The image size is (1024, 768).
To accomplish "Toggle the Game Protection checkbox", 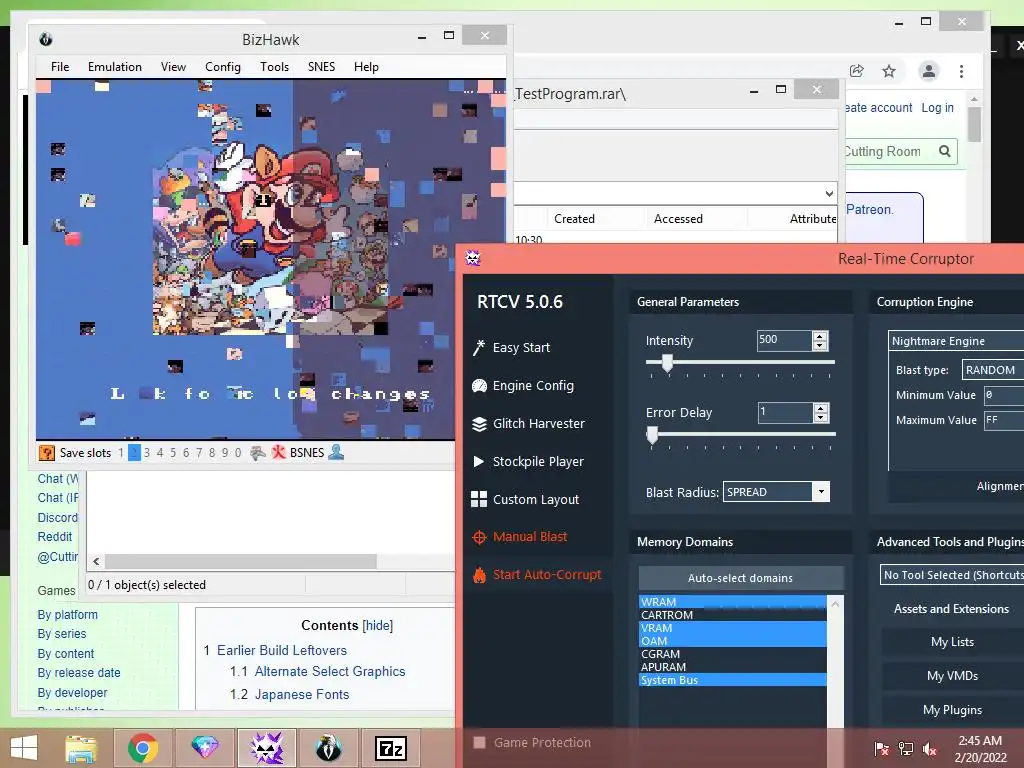I will (479, 743).
